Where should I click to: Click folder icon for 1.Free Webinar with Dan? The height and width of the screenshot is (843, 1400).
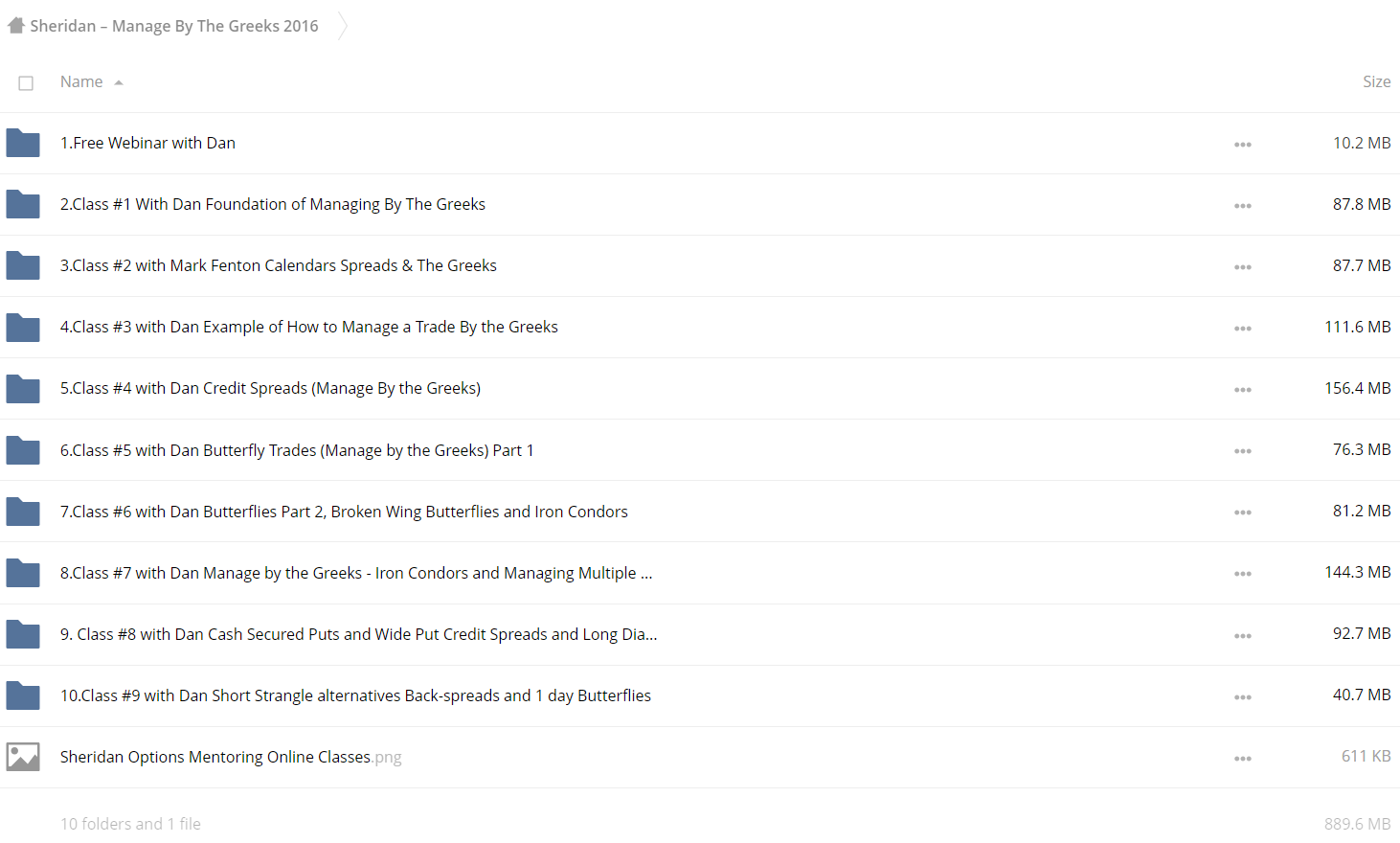tap(23, 144)
